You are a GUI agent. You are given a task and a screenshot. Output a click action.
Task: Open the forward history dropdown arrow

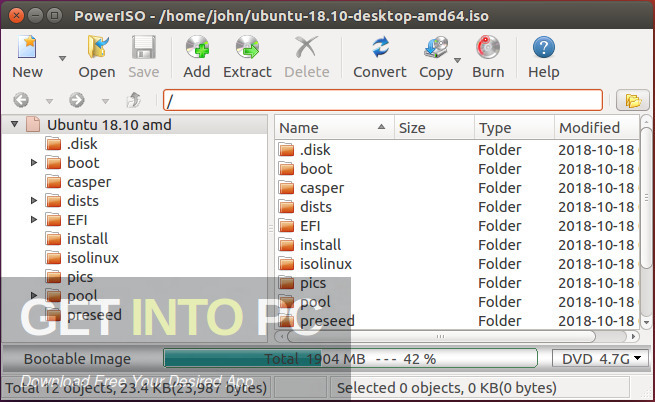pyautogui.click(x=105, y=101)
